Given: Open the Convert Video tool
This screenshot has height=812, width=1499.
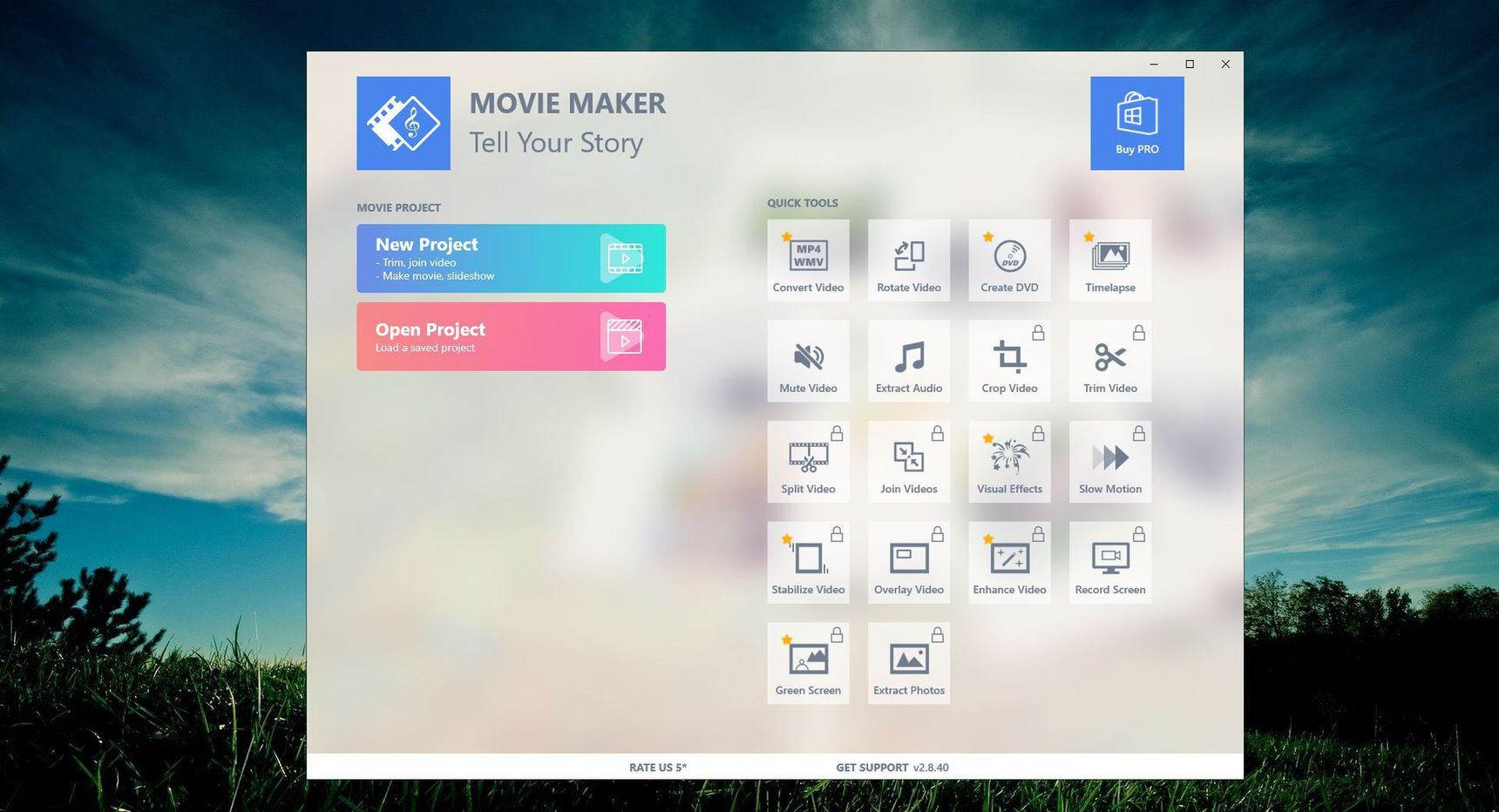Looking at the screenshot, I should click(808, 261).
